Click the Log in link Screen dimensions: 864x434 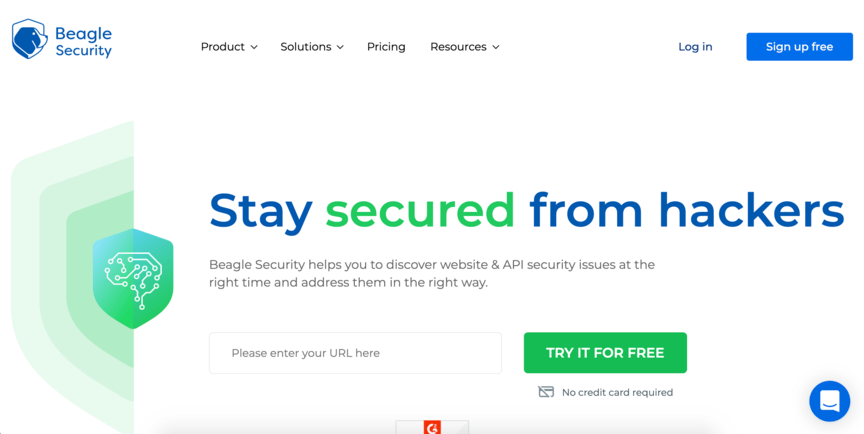(x=695, y=47)
